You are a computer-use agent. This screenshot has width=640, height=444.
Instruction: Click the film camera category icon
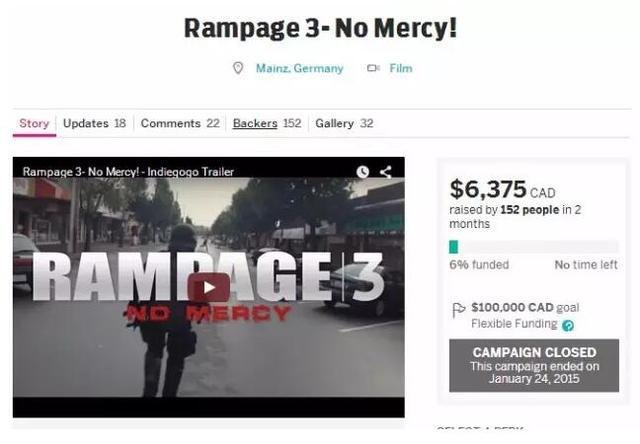pyautogui.click(x=373, y=68)
